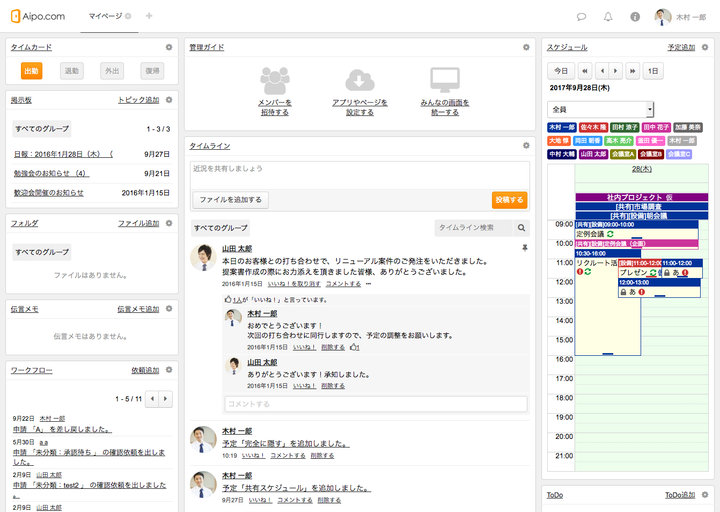
Task: Click the orange 投稿する button
Action: pos(509,200)
